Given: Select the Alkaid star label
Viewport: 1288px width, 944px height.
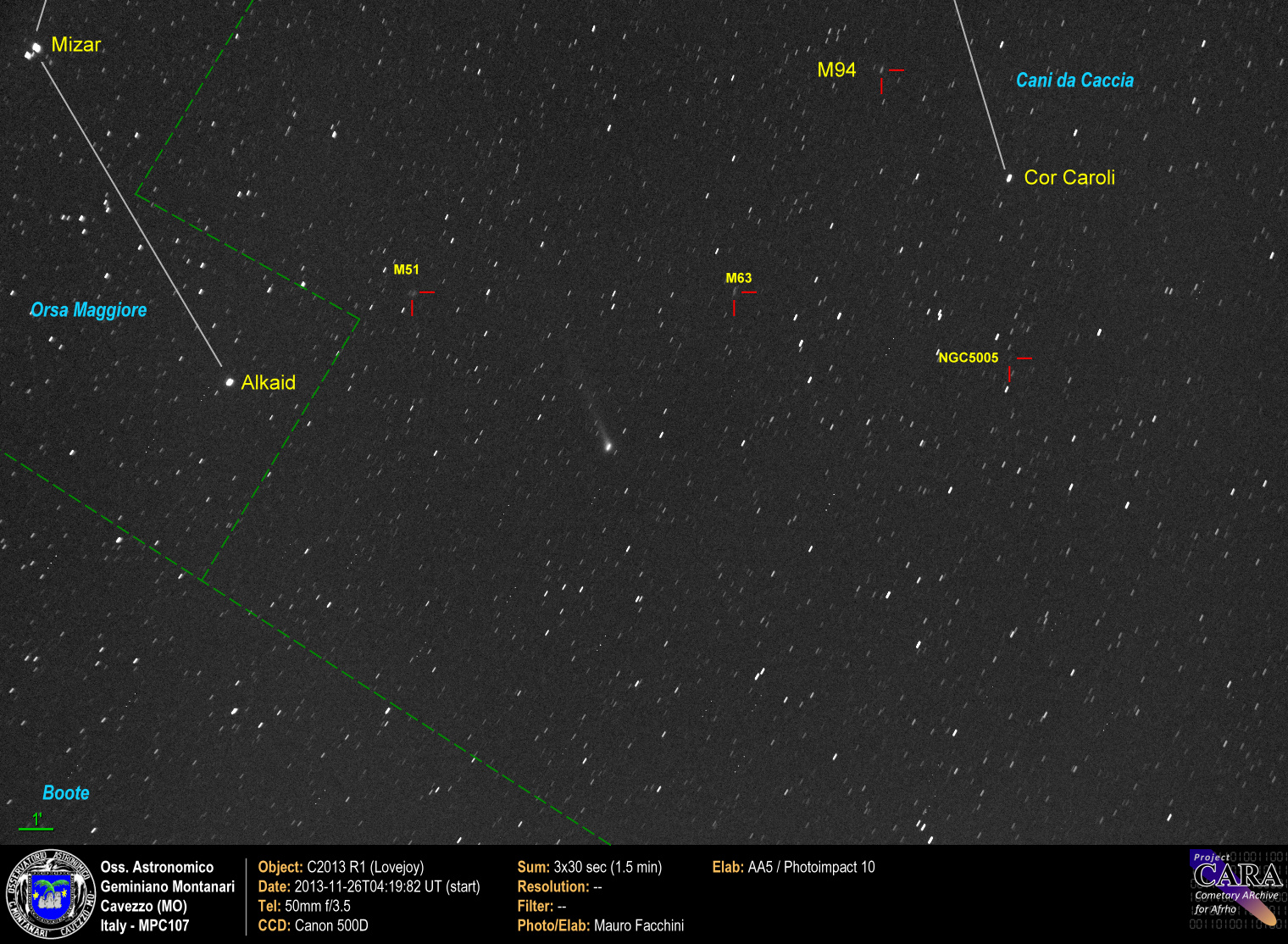Looking at the screenshot, I should [268, 383].
